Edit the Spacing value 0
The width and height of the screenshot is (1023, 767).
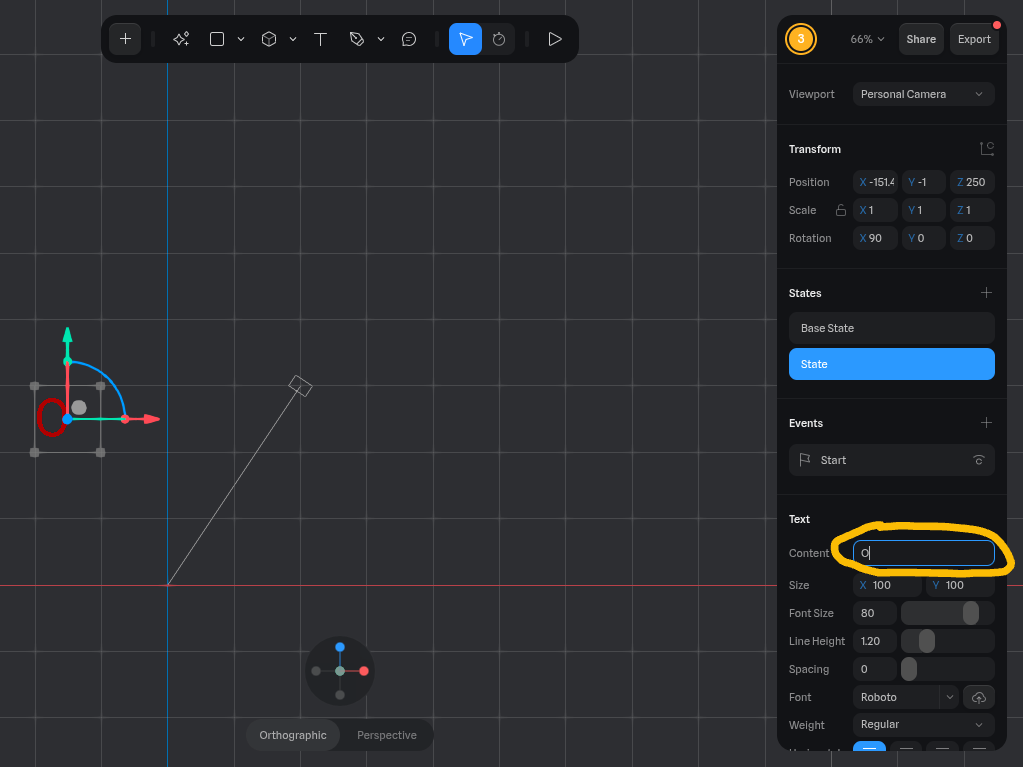coord(875,669)
